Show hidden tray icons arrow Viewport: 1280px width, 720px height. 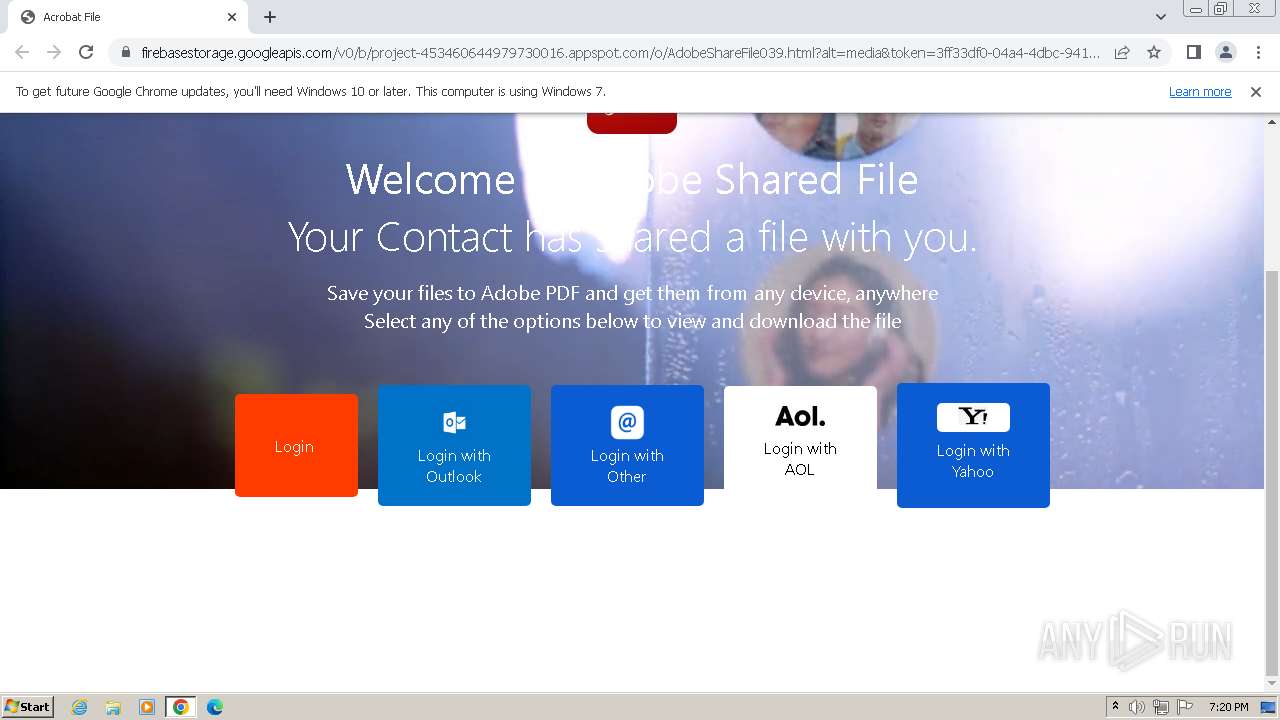[1116, 707]
